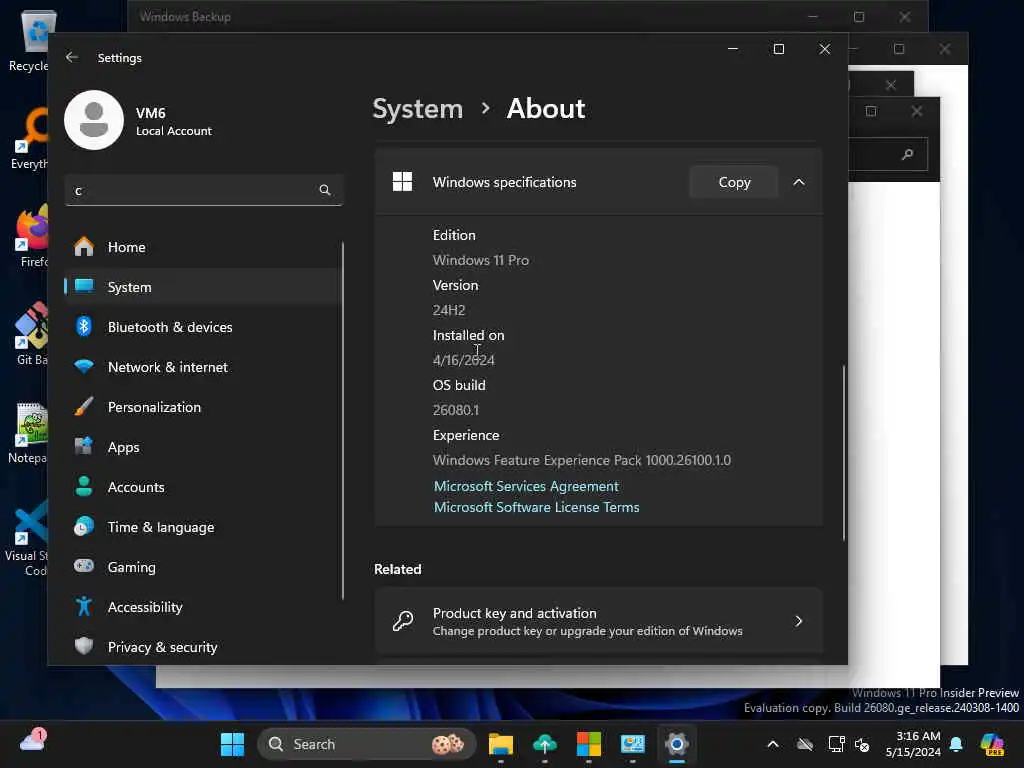Screen dimensions: 1024x768
Task: Click the System breadcrumb link
Action: 417,108
